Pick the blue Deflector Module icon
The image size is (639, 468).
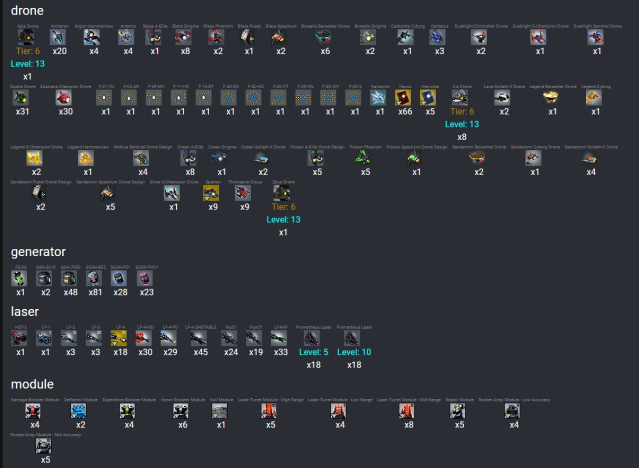(x=80, y=411)
